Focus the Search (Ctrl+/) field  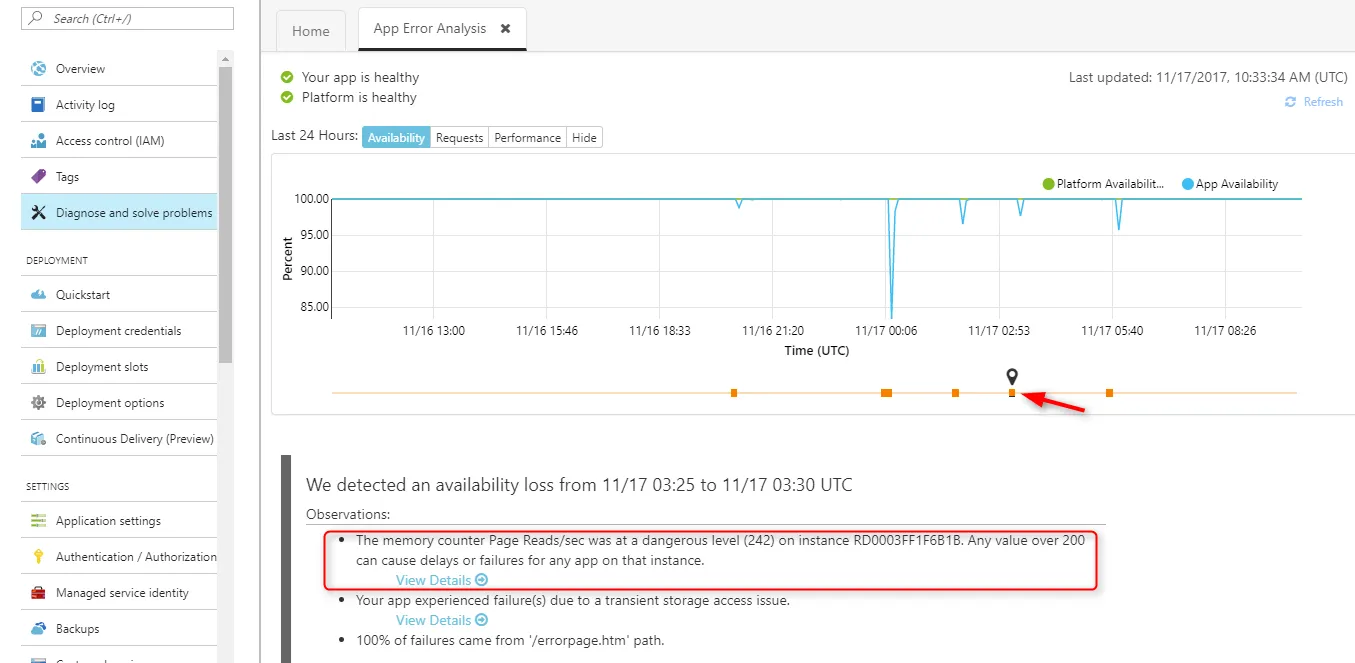[127, 18]
